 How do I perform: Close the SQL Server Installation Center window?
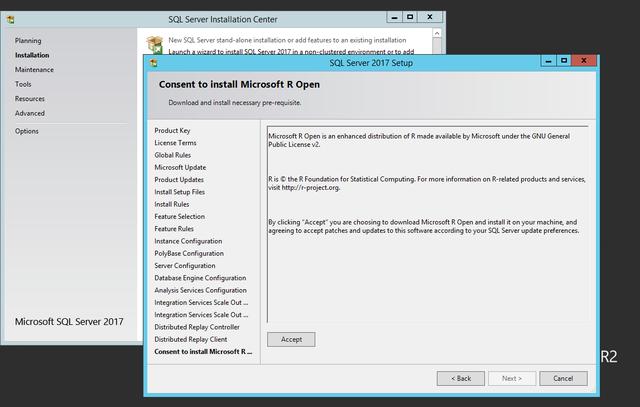click(x=430, y=17)
